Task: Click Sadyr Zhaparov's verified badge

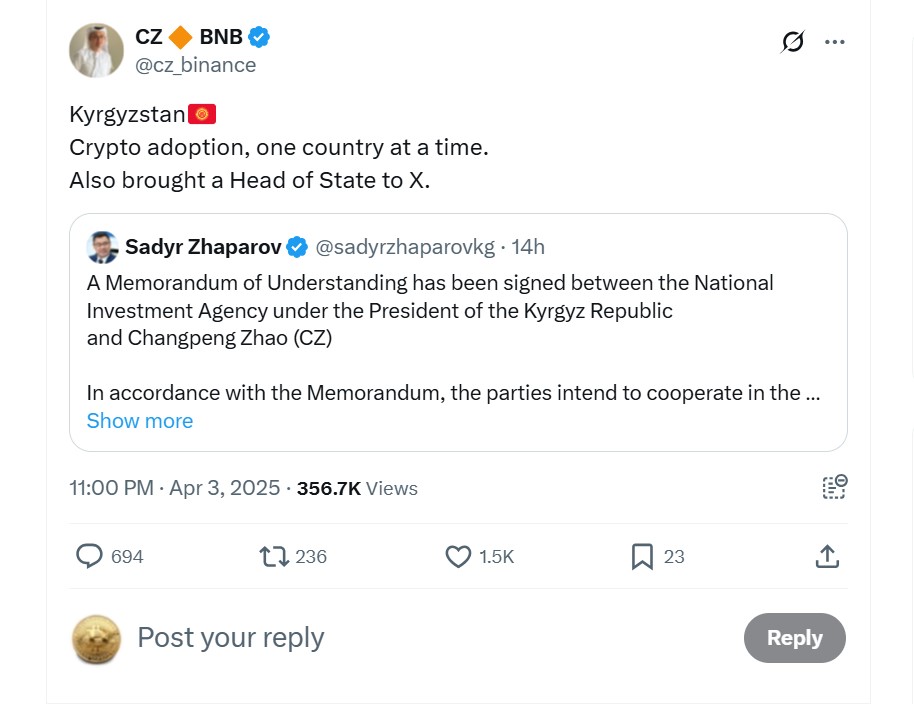Action: click(297, 247)
